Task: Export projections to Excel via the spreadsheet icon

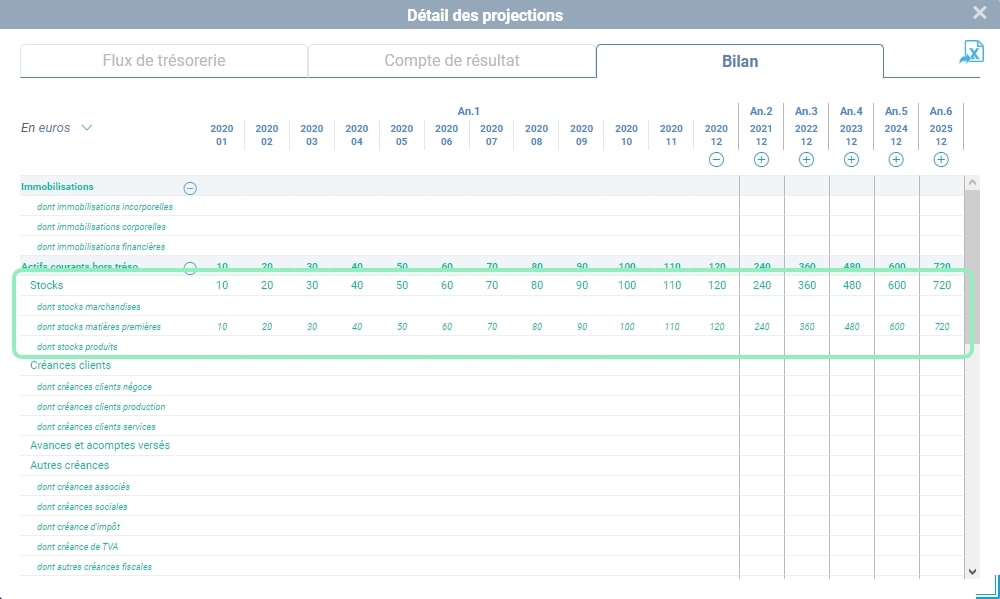Action: coord(971,52)
